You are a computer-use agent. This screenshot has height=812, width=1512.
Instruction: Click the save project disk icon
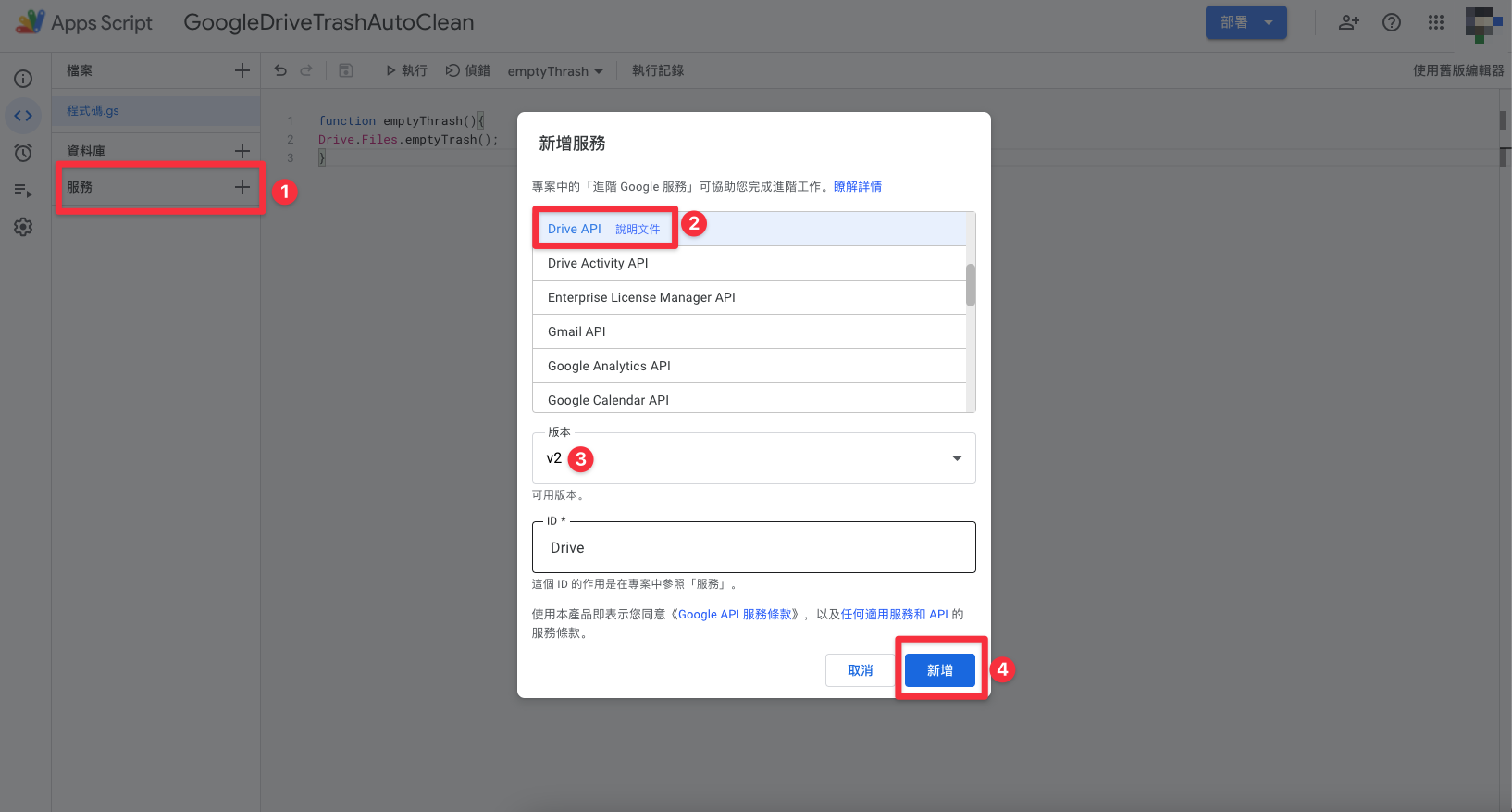point(346,70)
